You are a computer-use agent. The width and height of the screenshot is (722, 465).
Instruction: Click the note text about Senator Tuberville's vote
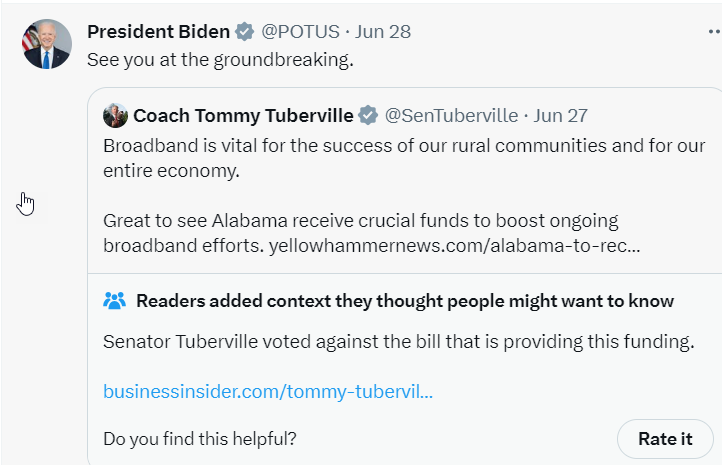pyautogui.click(x=398, y=342)
